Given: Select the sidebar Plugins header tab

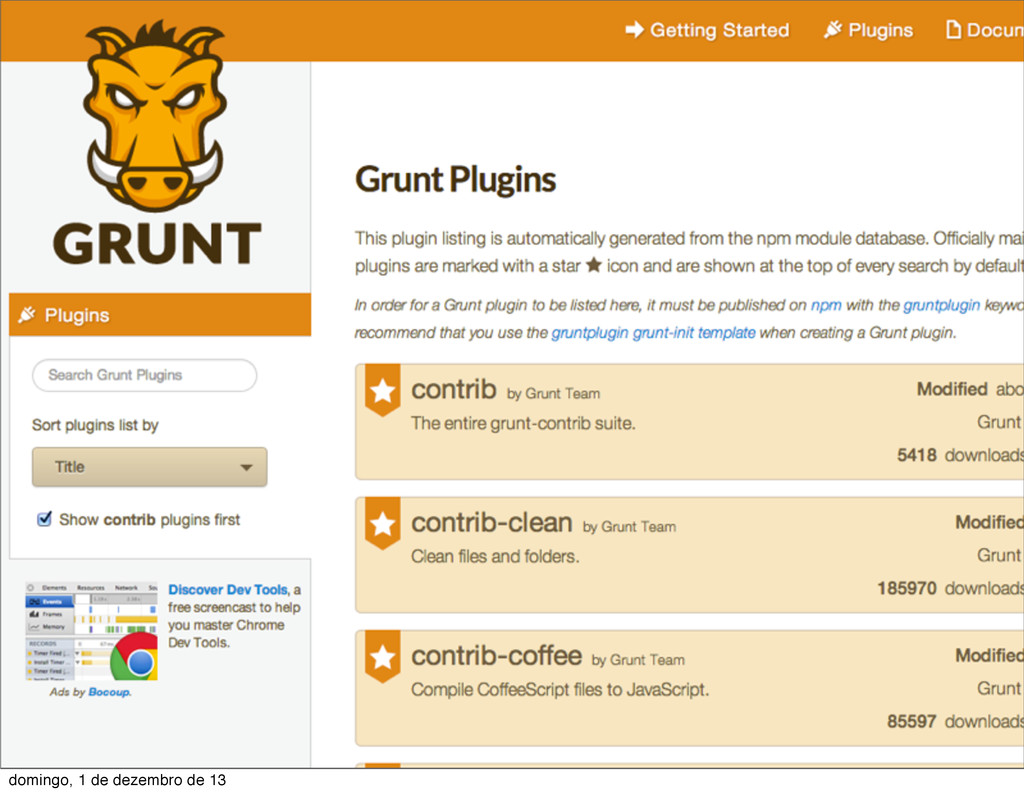Looking at the screenshot, I should pos(160,315).
